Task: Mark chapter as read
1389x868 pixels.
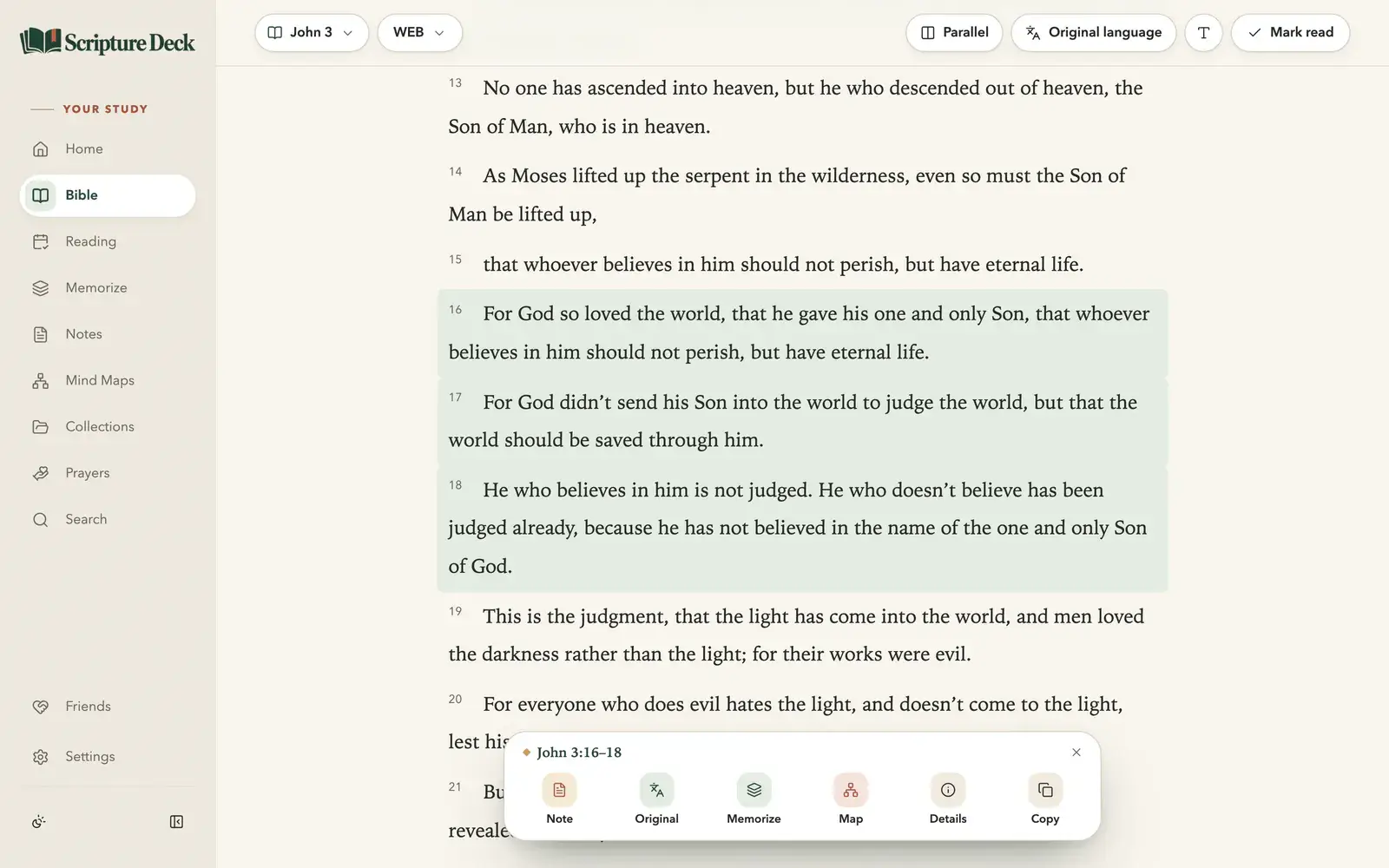Action: click(1290, 32)
